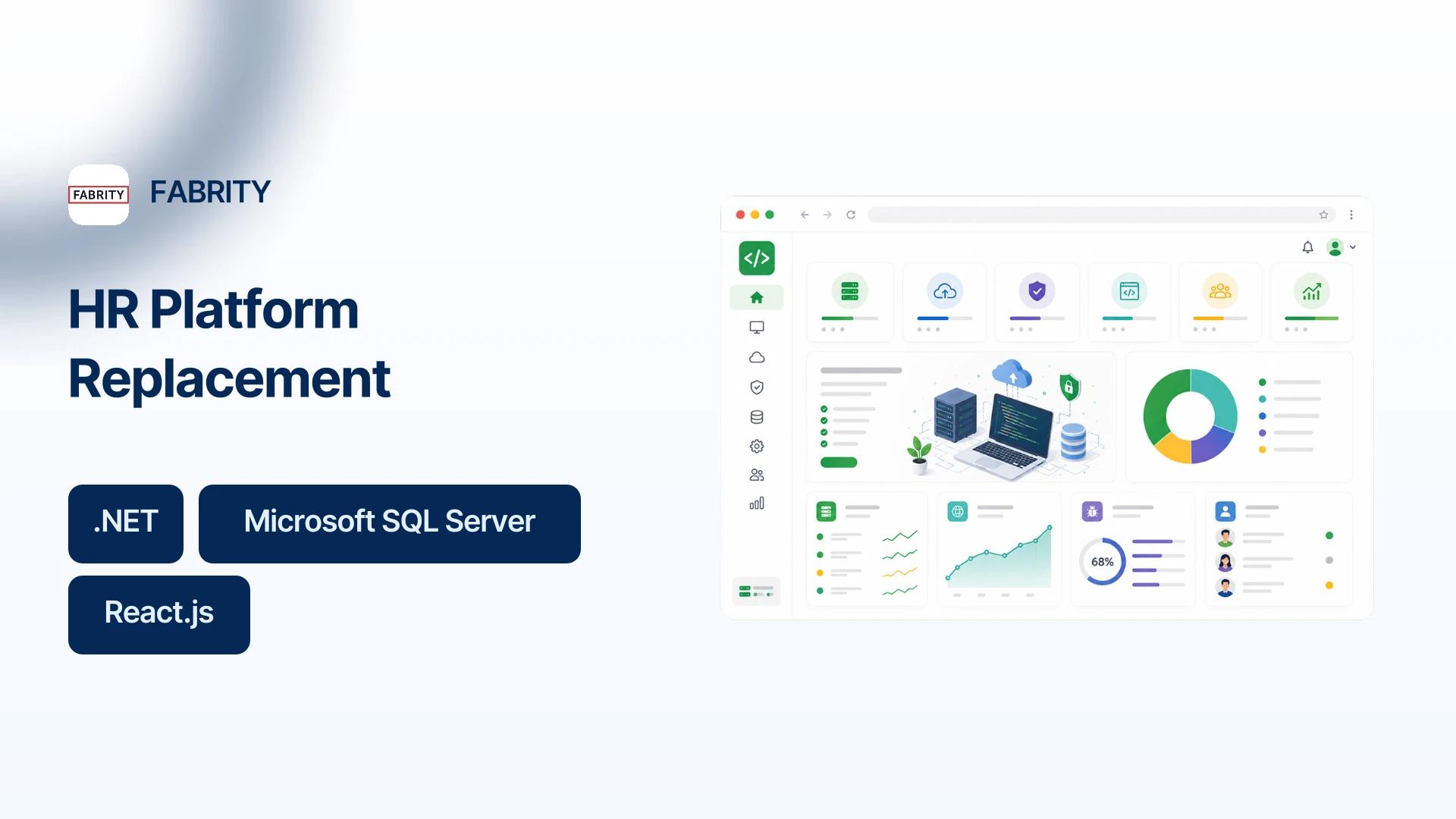Click the first user avatar in the users list
The height and width of the screenshot is (819, 1456).
(1225, 538)
